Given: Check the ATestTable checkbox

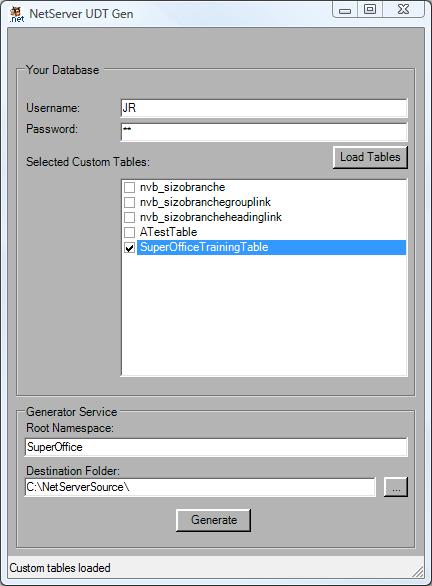Looking at the screenshot, I should click(129, 232).
